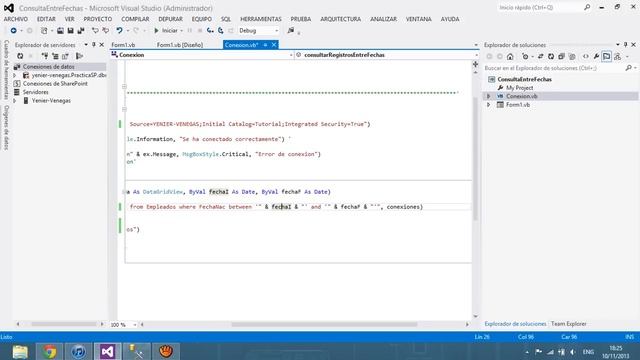Click collapse all icon in Solution Explorer

(x=562, y=56)
